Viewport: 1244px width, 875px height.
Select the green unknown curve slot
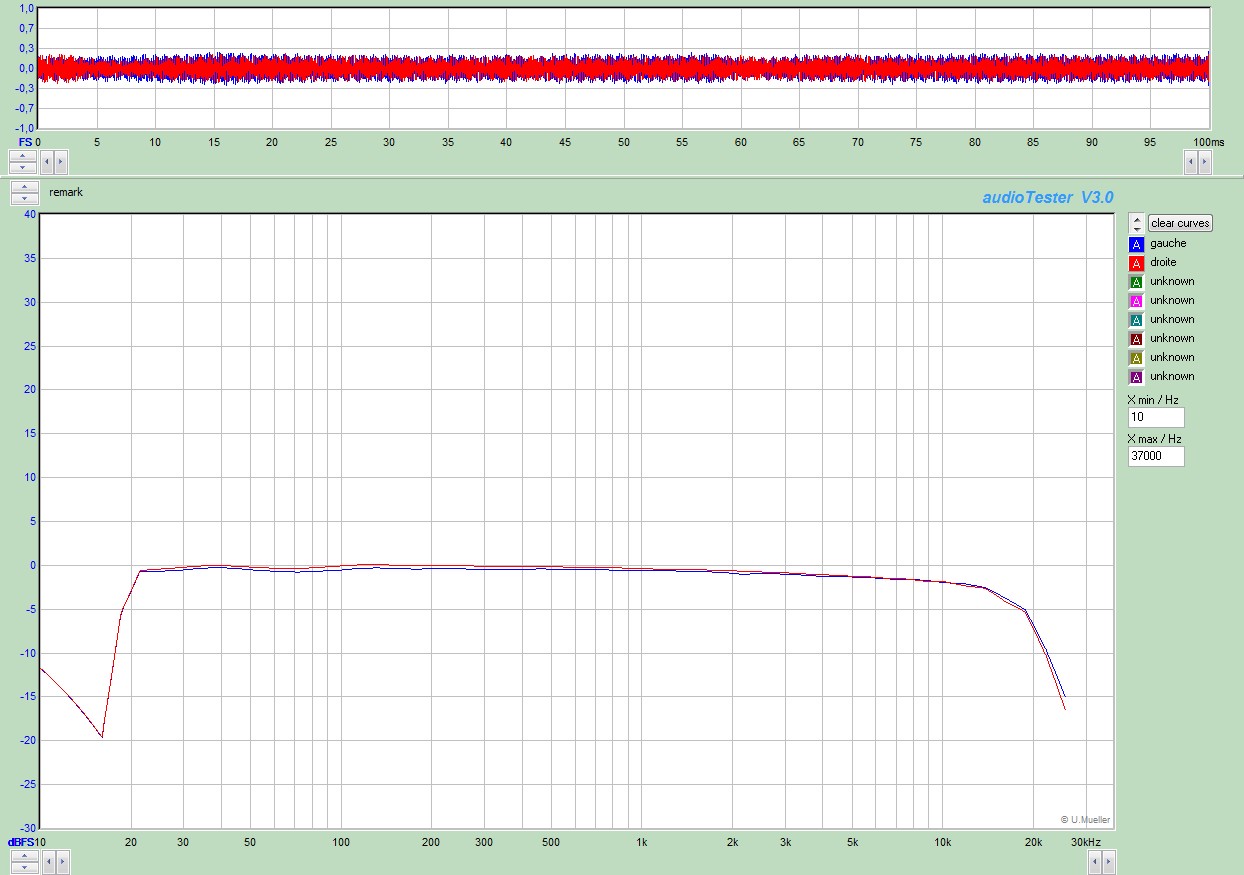click(1136, 282)
